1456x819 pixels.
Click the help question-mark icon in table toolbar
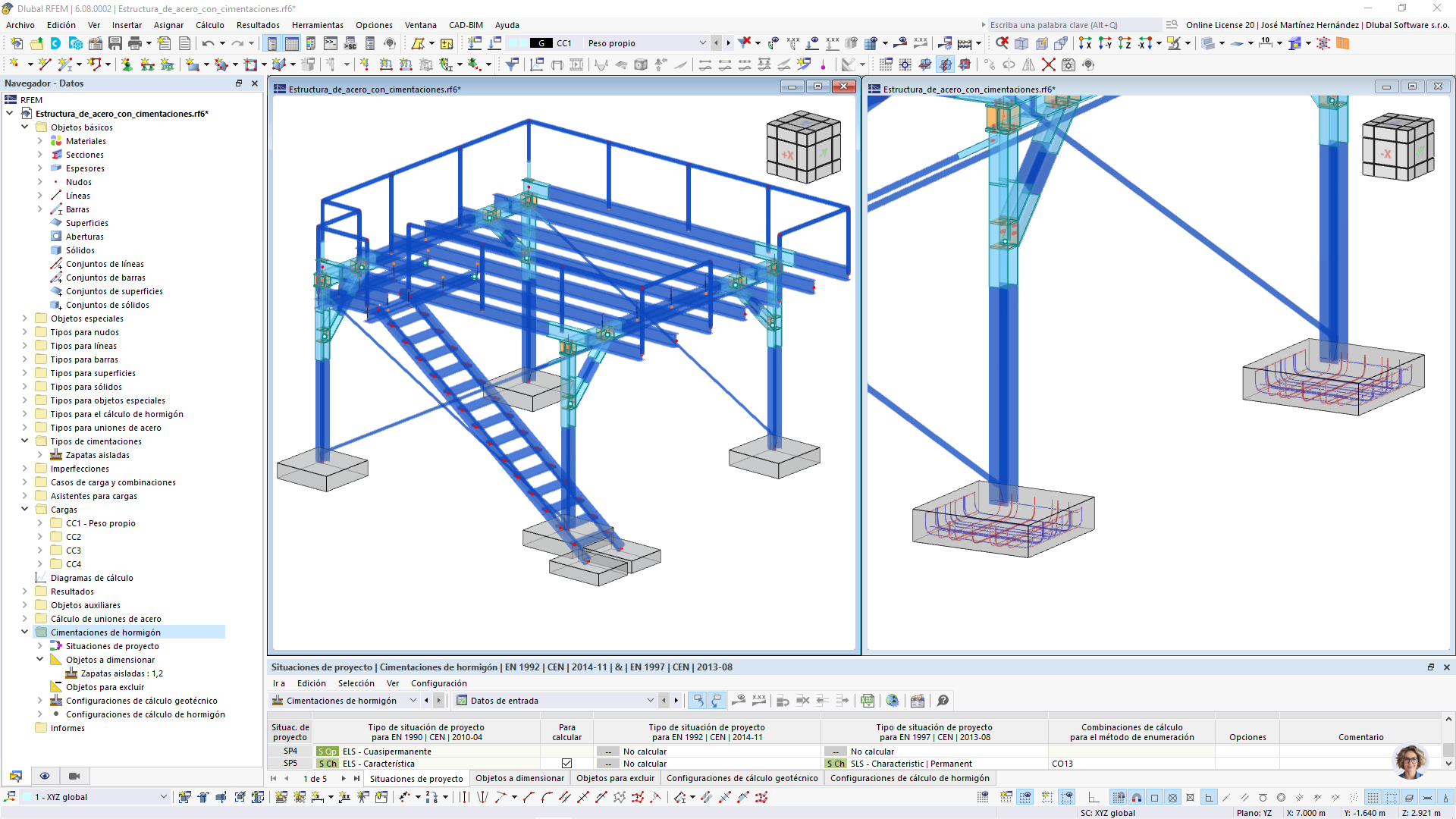point(943,701)
